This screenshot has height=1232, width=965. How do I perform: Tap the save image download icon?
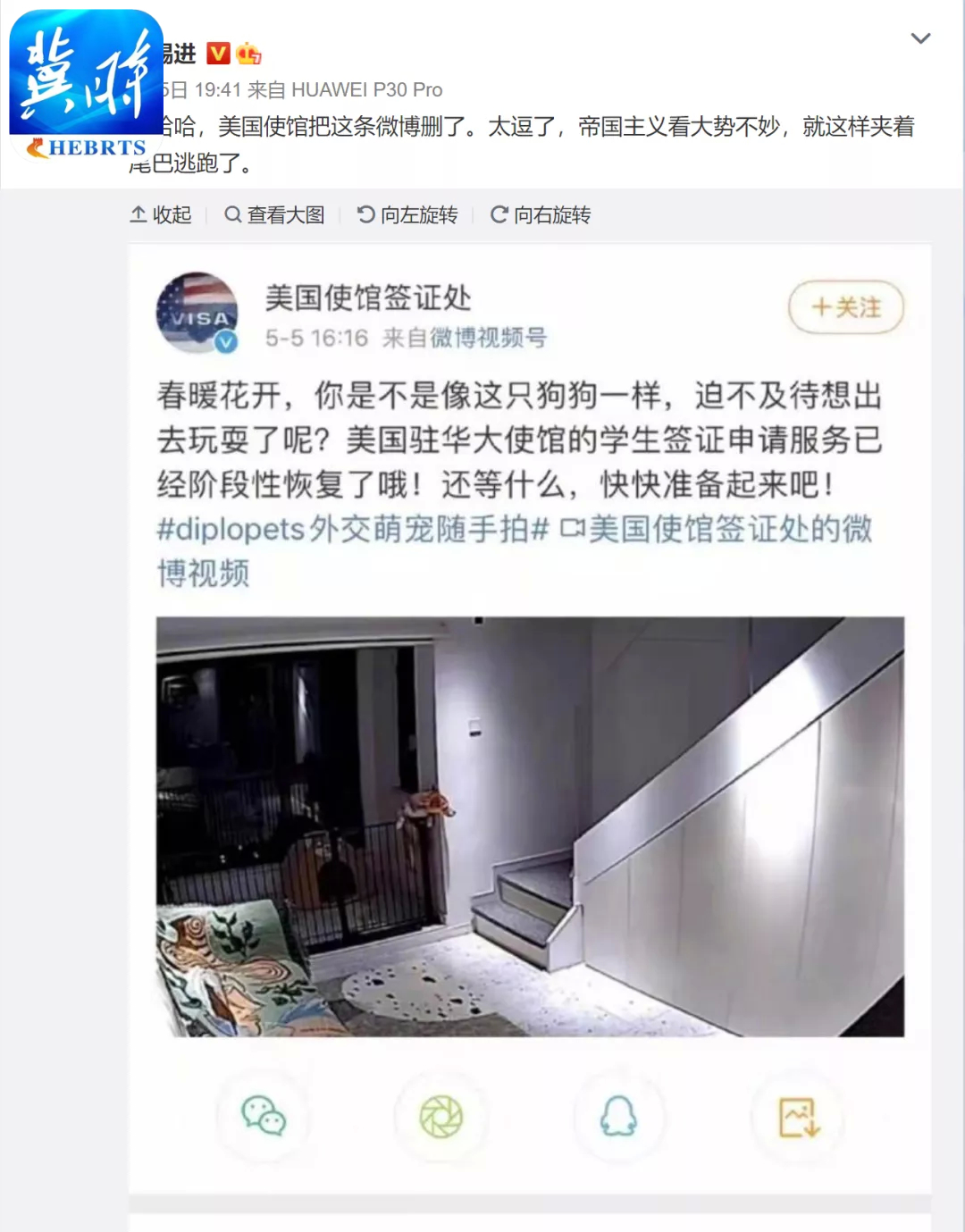tap(799, 1117)
